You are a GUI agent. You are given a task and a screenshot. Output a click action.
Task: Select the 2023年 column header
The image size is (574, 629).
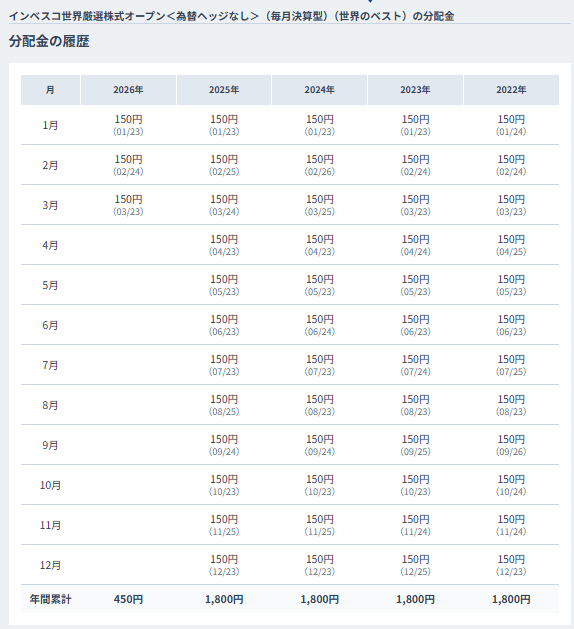coord(415,90)
